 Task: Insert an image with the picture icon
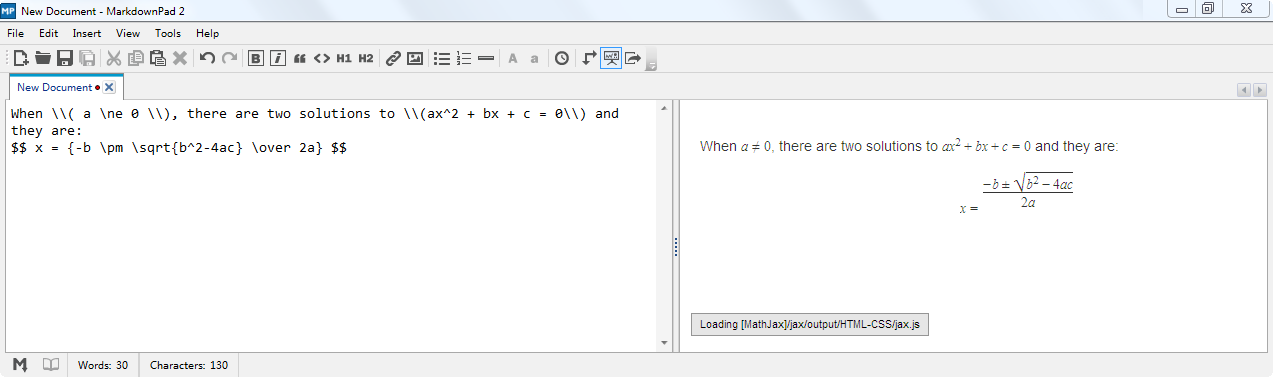click(x=415, y=58)
